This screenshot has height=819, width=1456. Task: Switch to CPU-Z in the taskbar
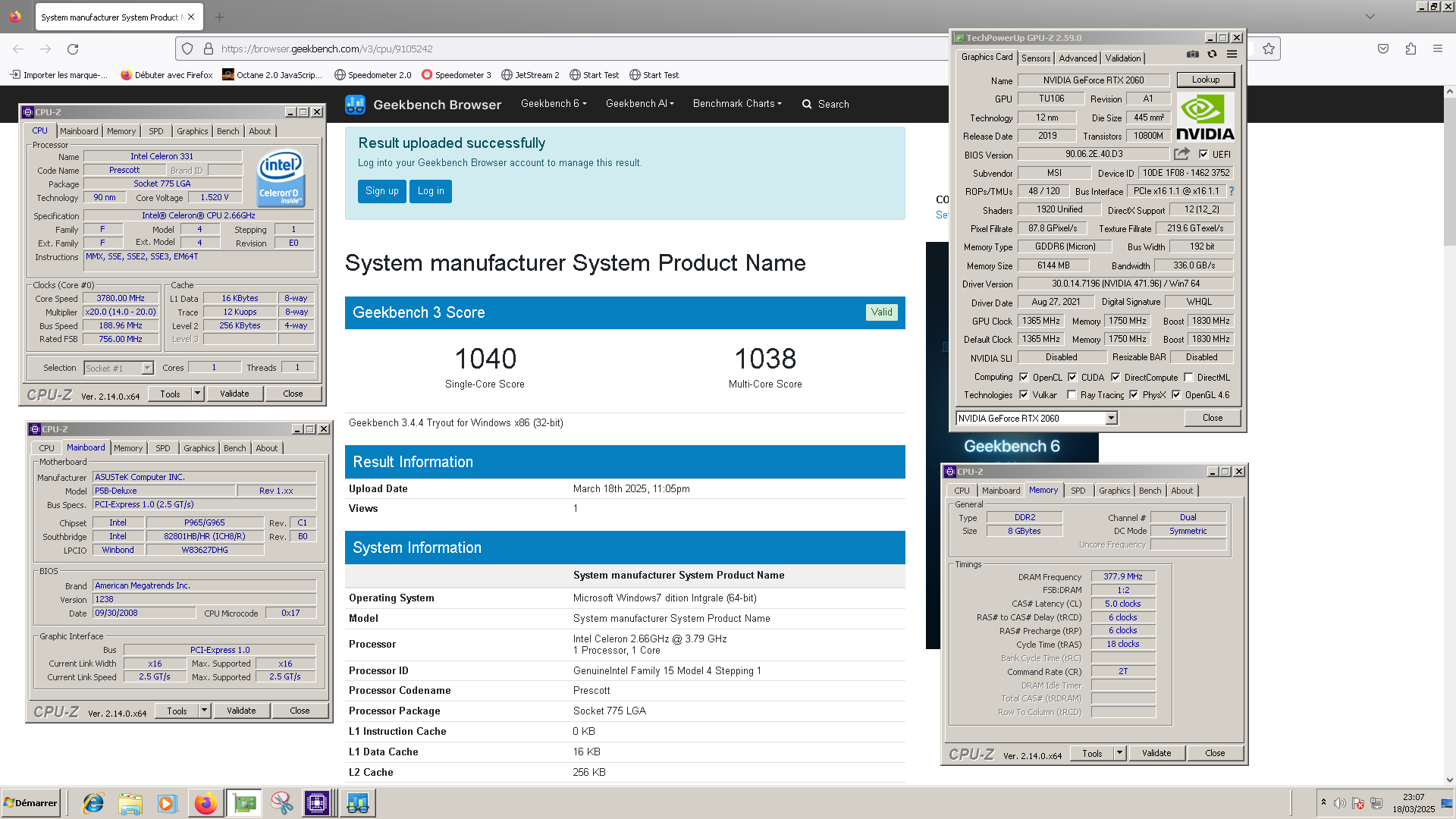coord(318,803)
